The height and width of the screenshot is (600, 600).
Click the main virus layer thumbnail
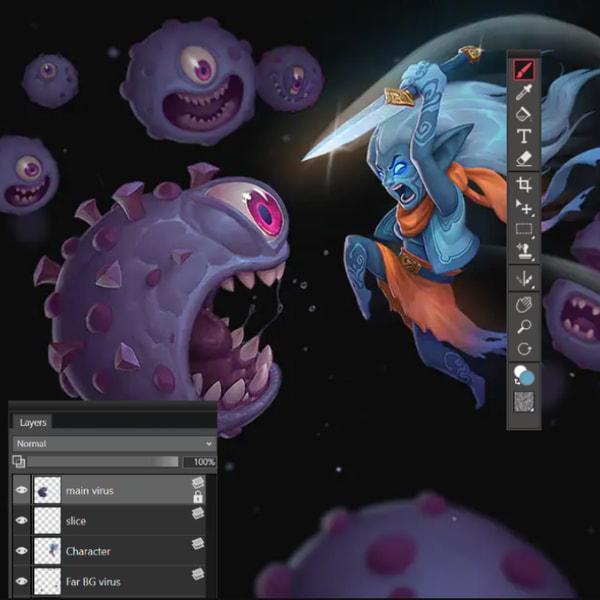point(47,490)
